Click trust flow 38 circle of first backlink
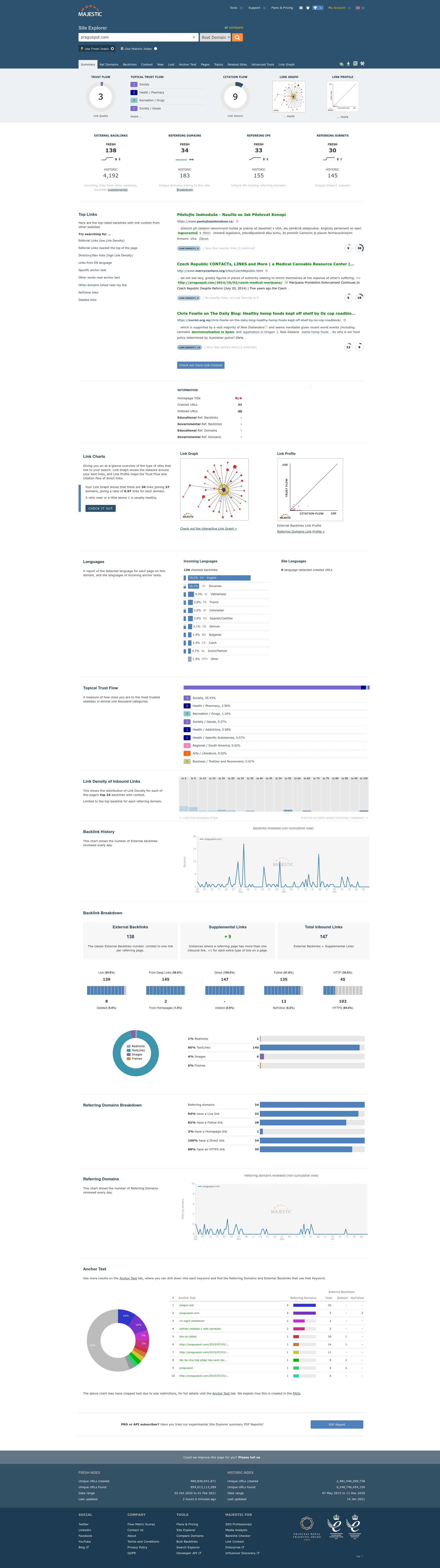 click(360, 248)
